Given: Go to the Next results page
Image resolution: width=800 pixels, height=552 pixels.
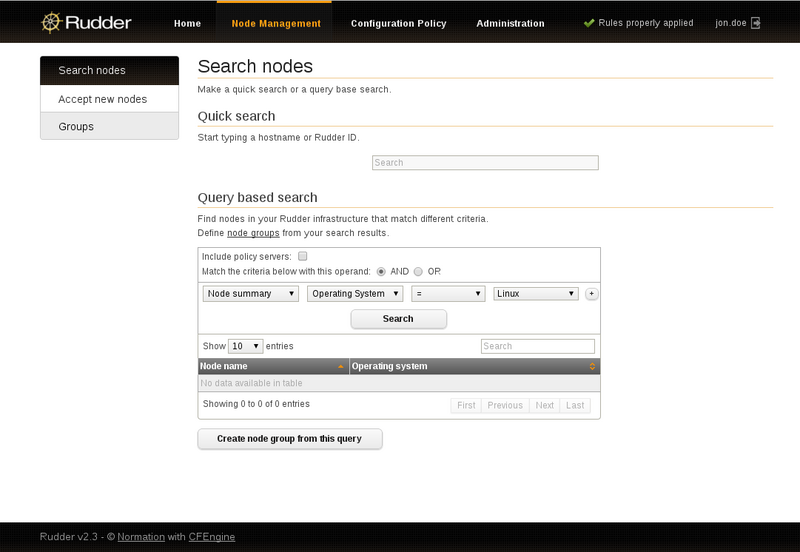Looking at the screenshot, I should [x=544, y=405].
